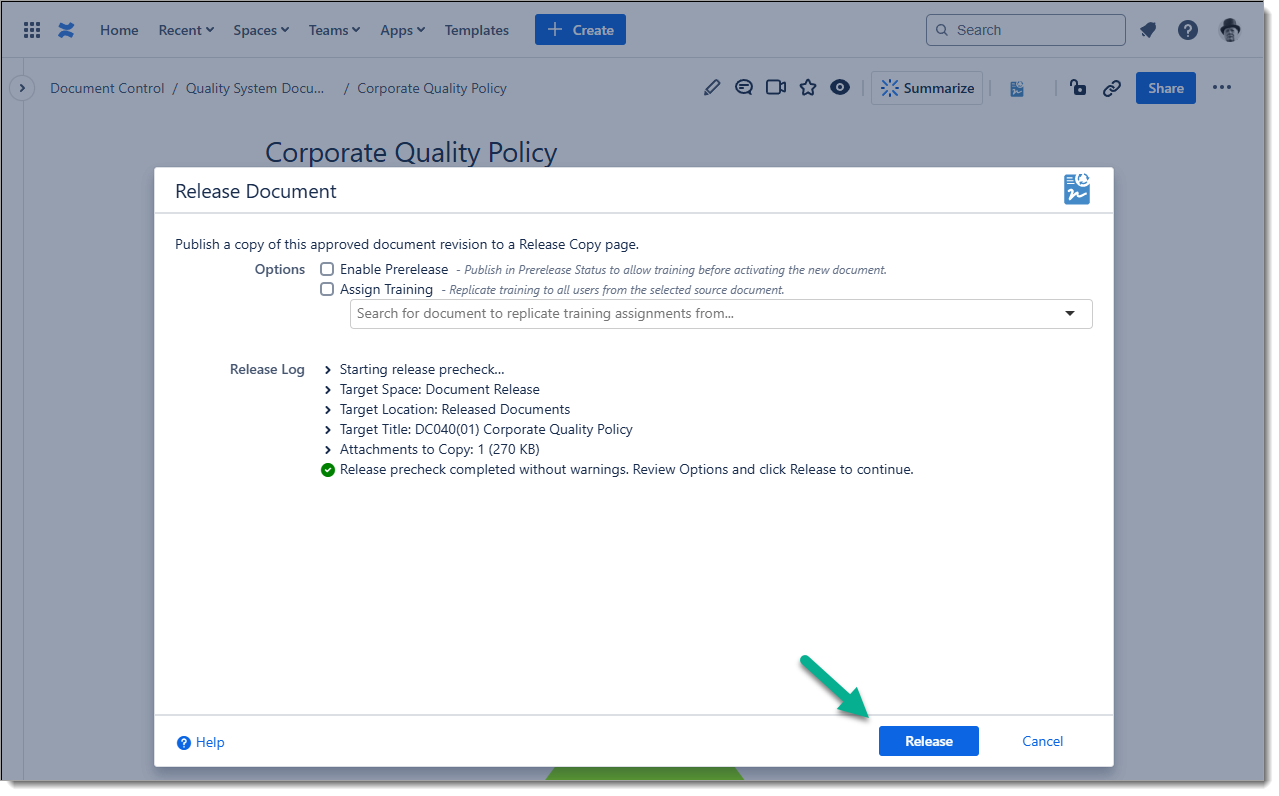1279x796 pixels.
Task: Toggle the watch page eye icon
Action: pyautogui.click(x=840, y=88)
